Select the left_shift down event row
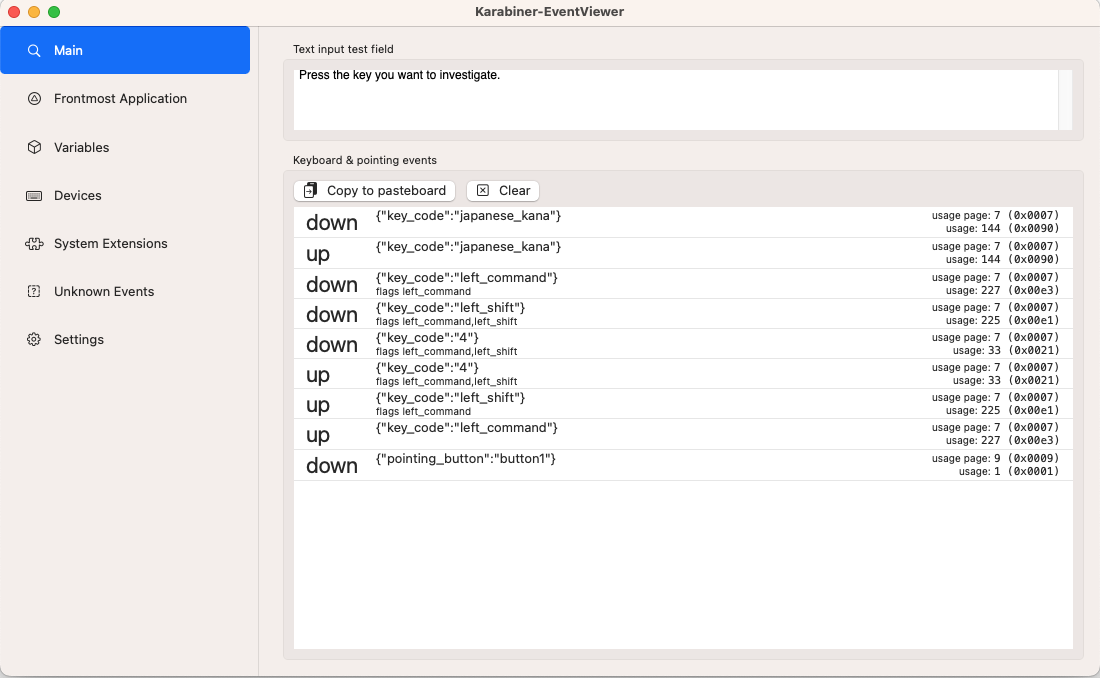Viewport: 1100px width, 678px height. coord(683,314)
